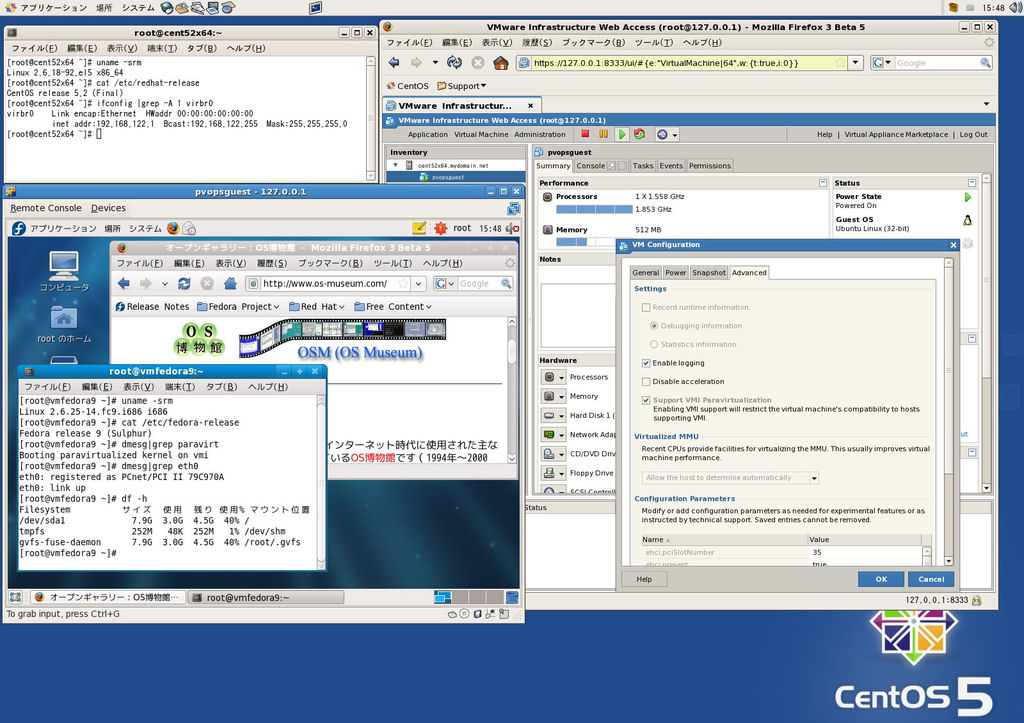Open the Virtual Appliance Marketplace link
This screenshot has height=723, width=1024.
click(x=896, y=135)
